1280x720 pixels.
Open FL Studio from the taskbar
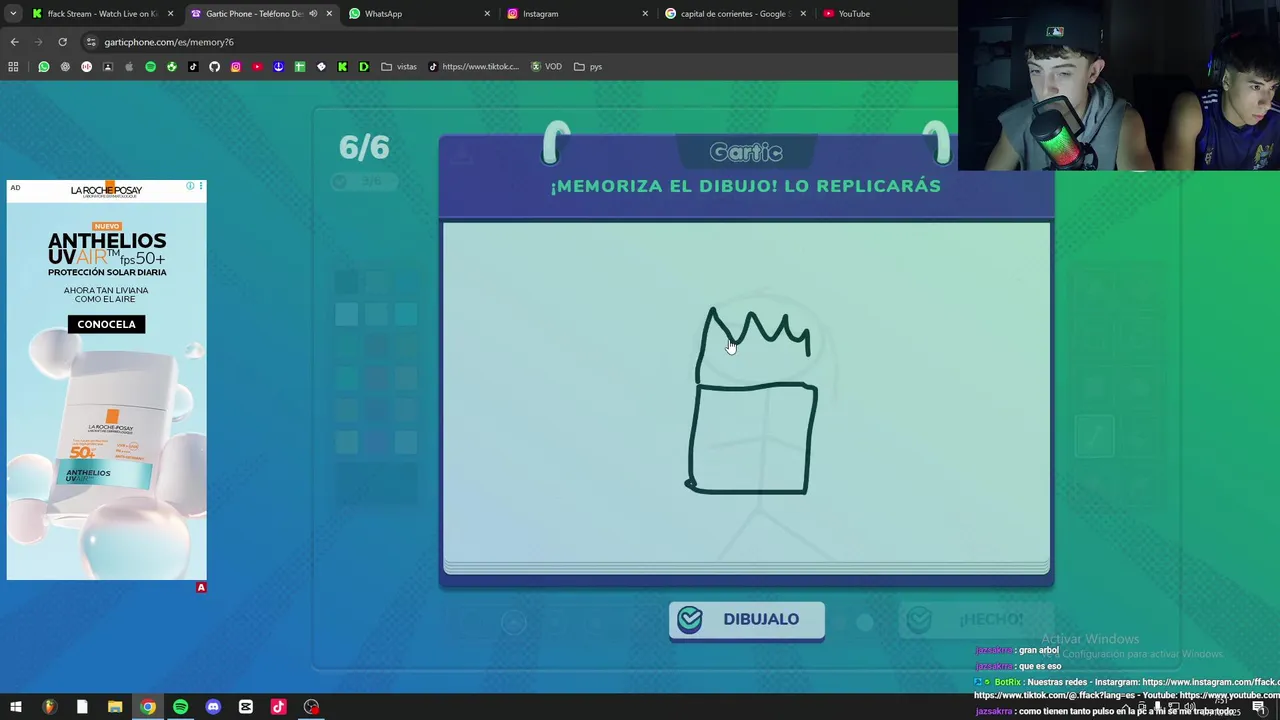[x=49, y=707]
